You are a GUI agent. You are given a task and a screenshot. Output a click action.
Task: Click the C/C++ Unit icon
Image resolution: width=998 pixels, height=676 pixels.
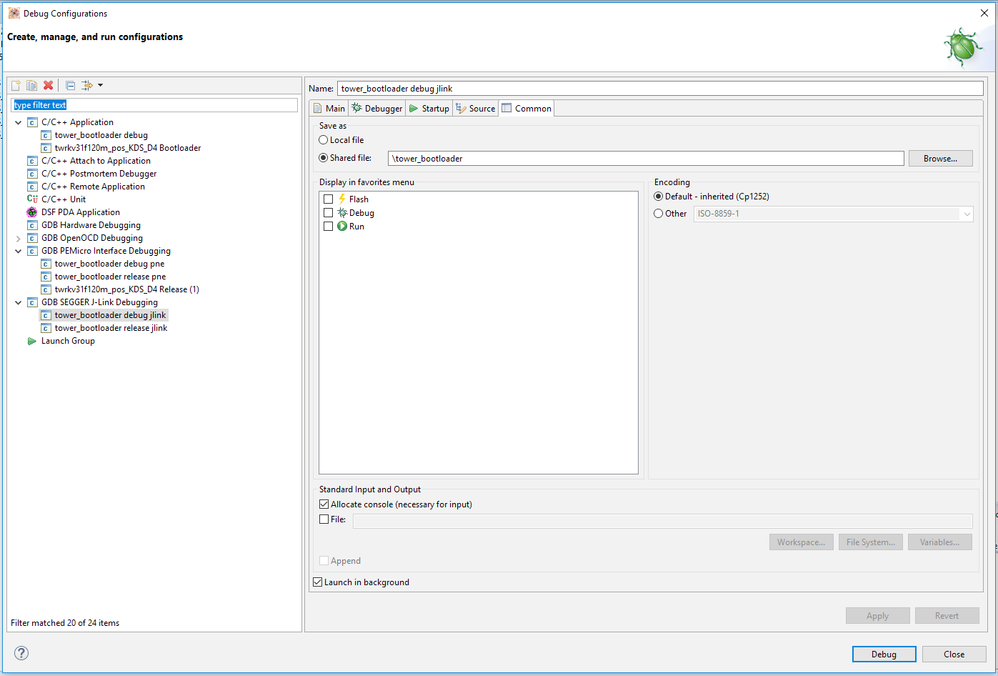pos(32,199)
